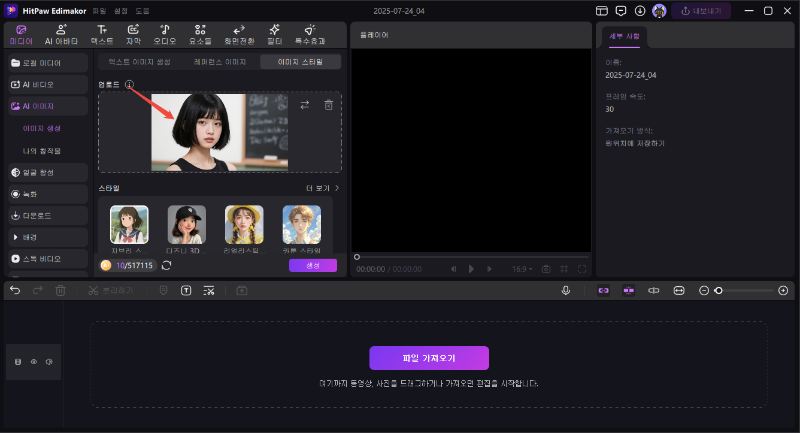Viewport: 800px width, 433px height.
Task: Toggle the preview-axis icon
Action: pyautogui.click(x=654, y=290)
